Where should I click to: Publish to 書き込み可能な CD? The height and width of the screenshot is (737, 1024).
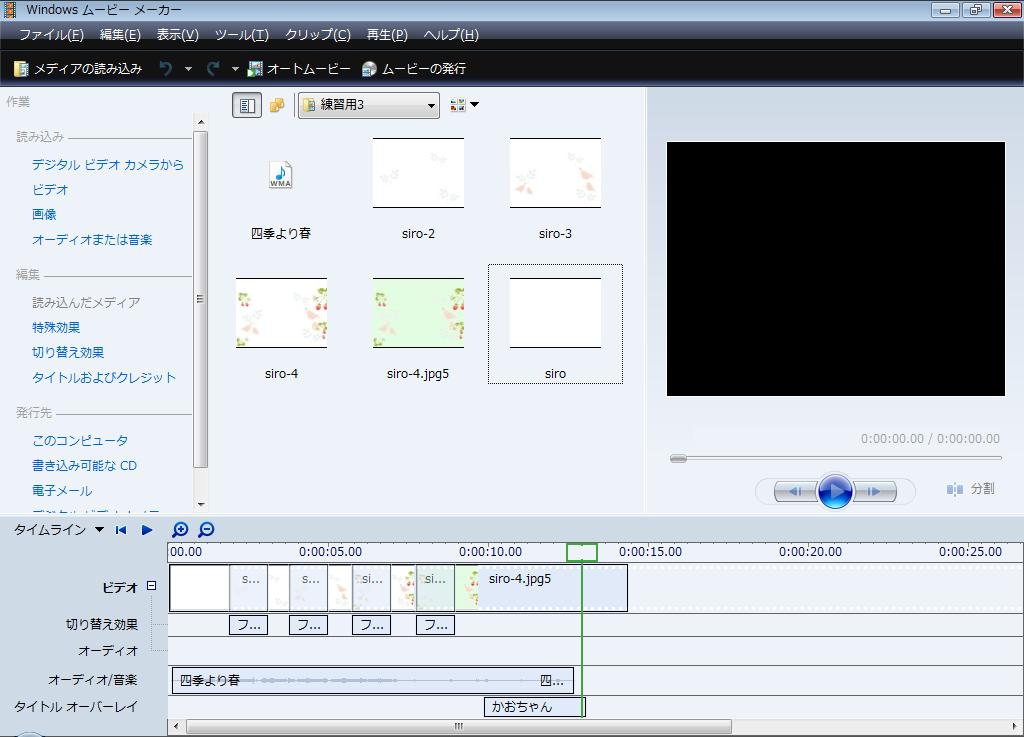coord(84,465)
